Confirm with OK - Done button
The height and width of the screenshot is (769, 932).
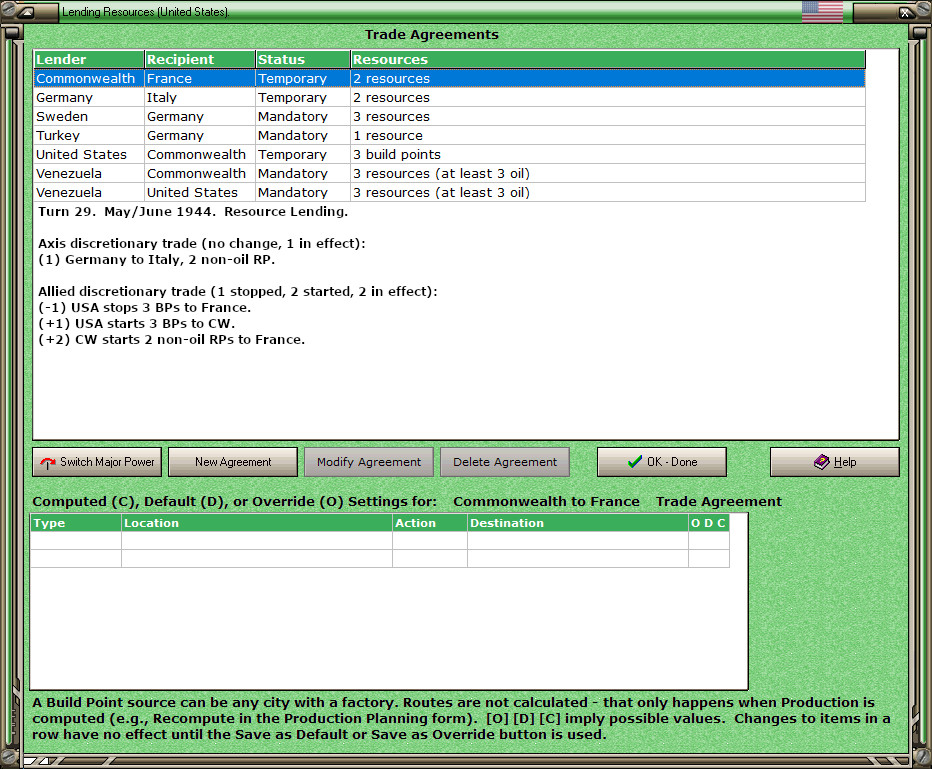pos(662,462)
